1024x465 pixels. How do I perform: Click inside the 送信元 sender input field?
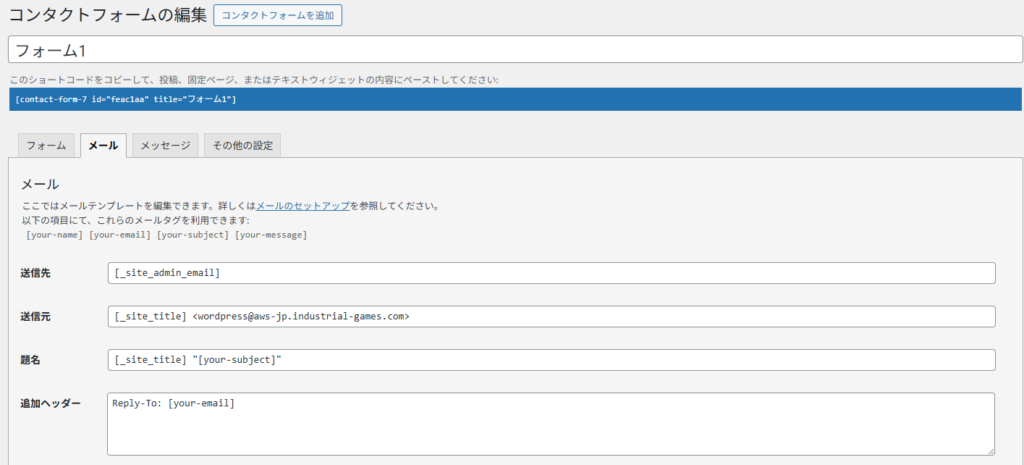(550, 316)
